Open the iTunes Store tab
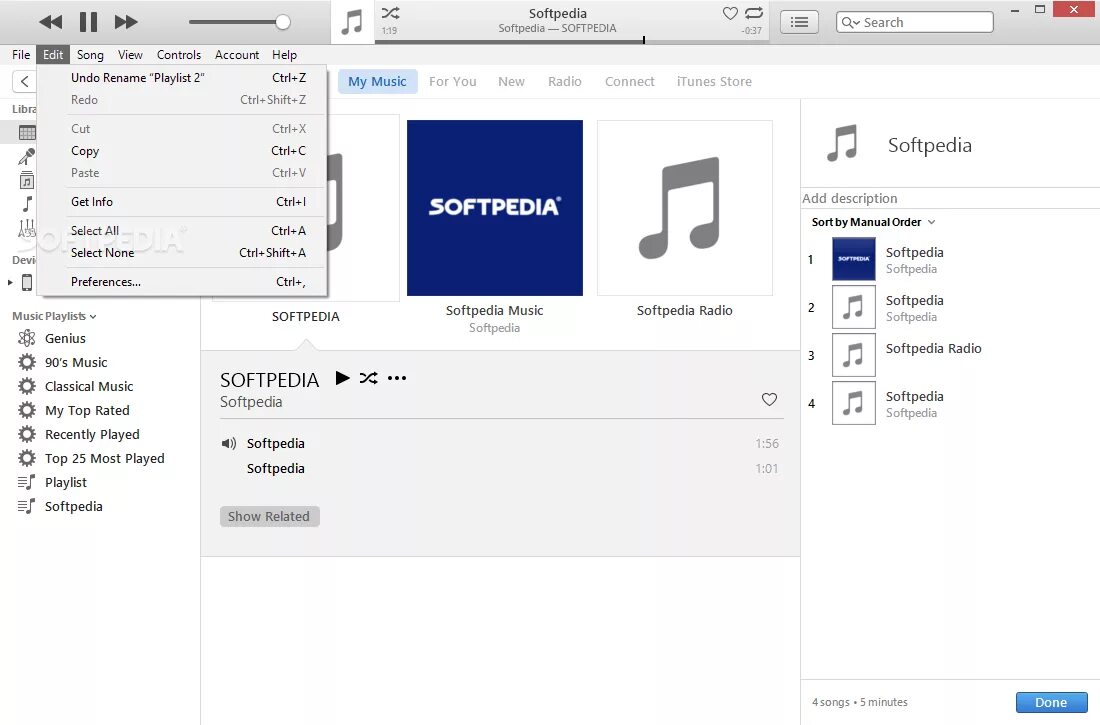 (714, 81)
